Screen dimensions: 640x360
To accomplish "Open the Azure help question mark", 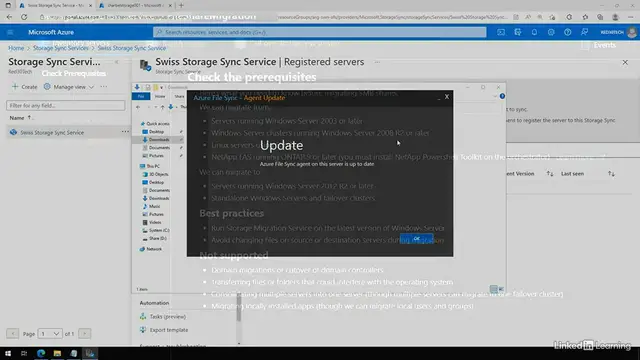I will [568, 32].
